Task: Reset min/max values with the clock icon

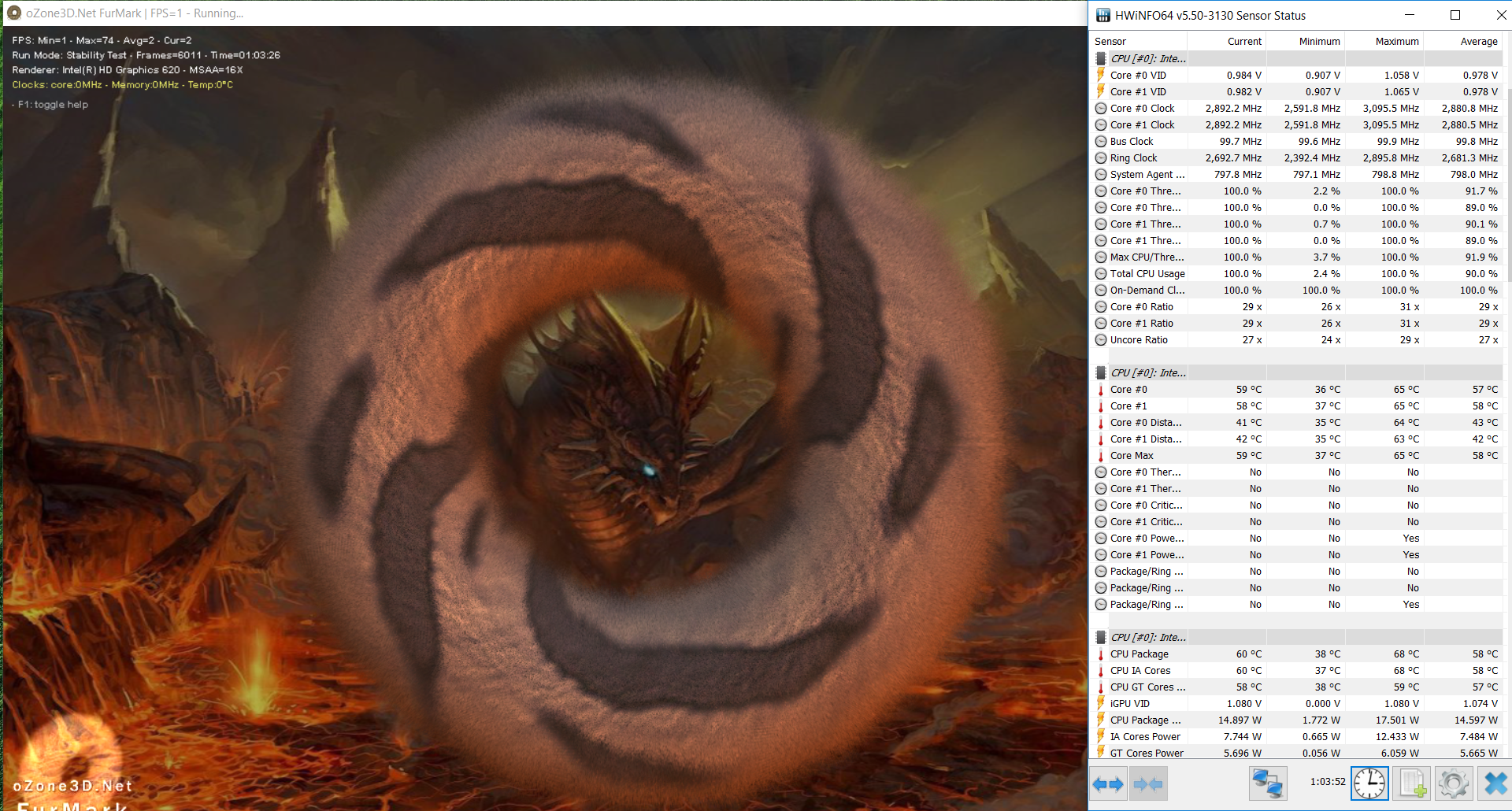Action: point(1370,784)
